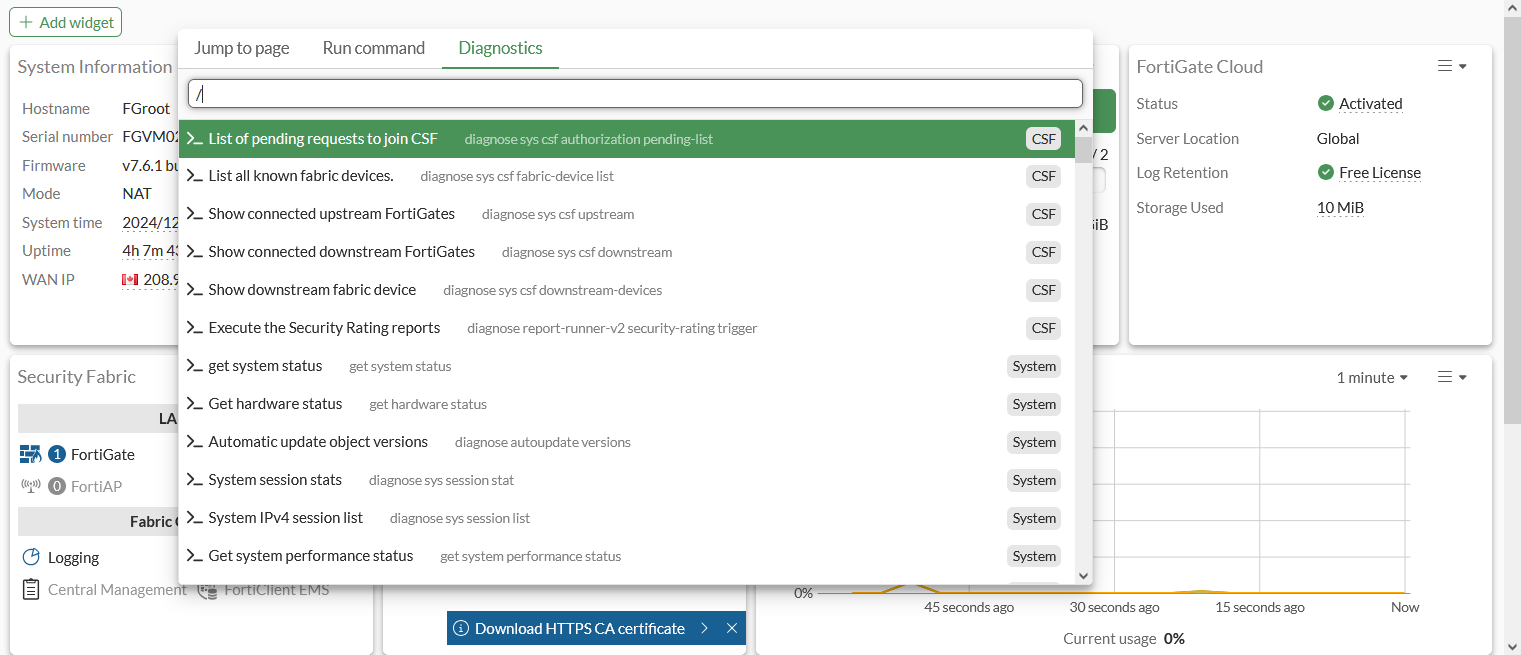This screenshot has width=1521, height=655.
Task: Click the Logging label in Security Fabric
Action: [x=74, y=557]
